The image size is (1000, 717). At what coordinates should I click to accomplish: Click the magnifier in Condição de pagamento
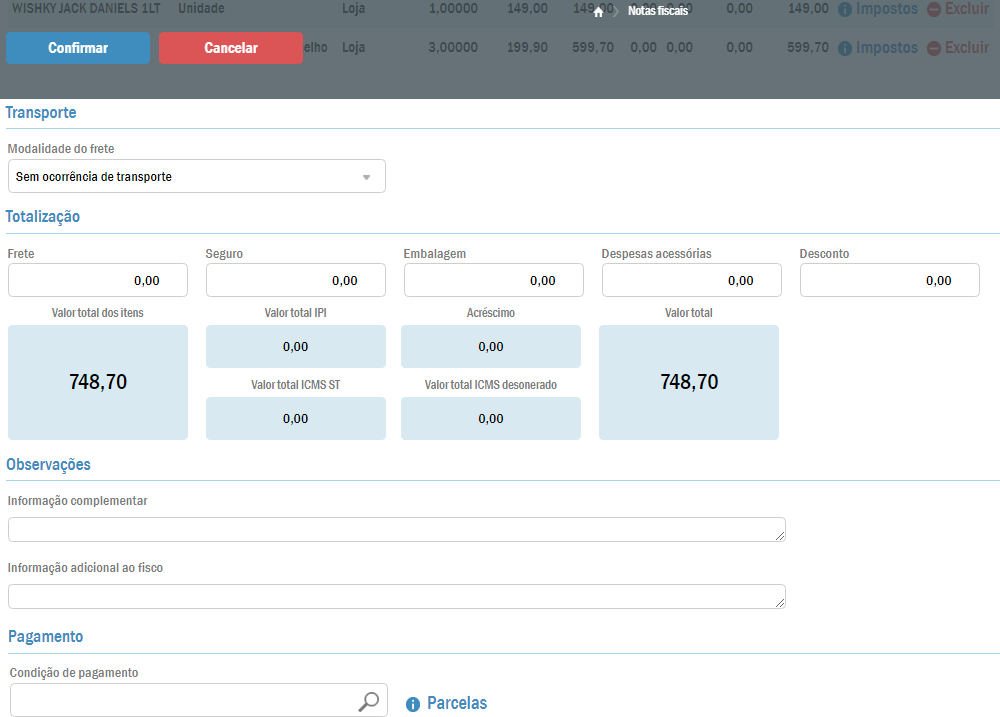coord(369,701)
